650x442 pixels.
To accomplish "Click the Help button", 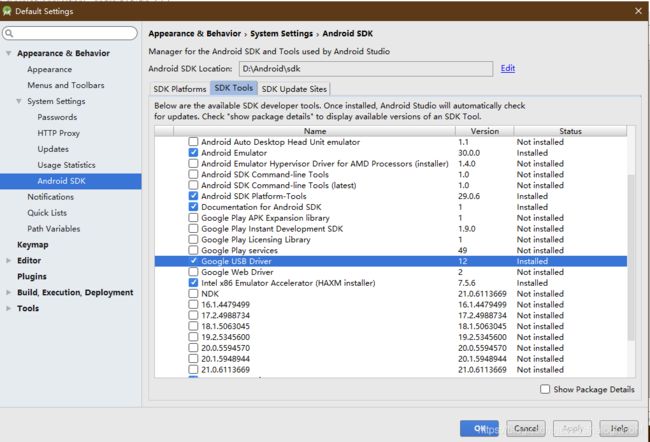I will (x=619, y=428).
